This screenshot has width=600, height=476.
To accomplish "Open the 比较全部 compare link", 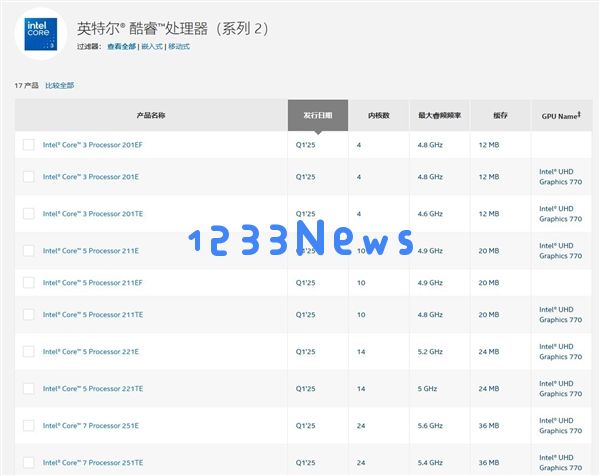I will 59,85.
